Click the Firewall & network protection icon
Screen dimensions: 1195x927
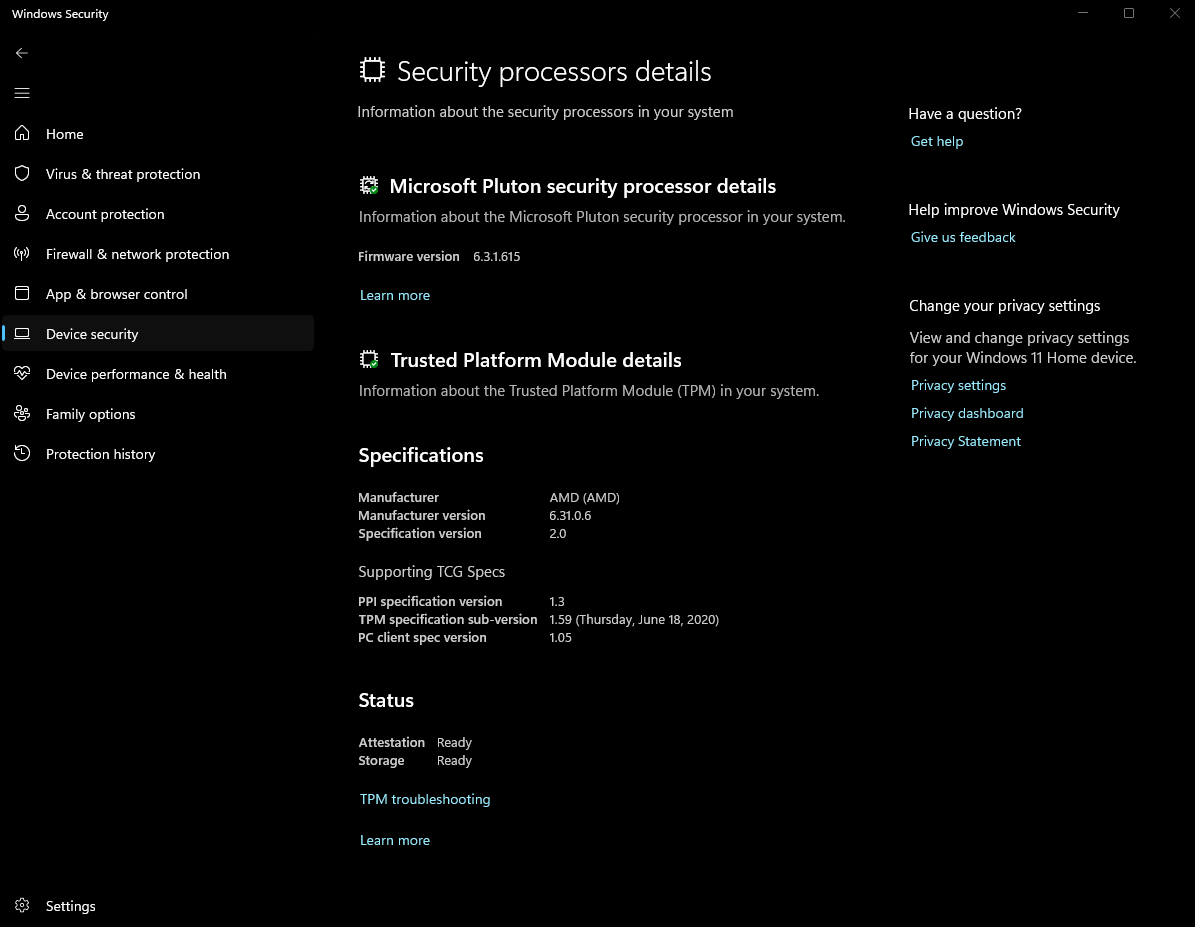coord(22,254)
